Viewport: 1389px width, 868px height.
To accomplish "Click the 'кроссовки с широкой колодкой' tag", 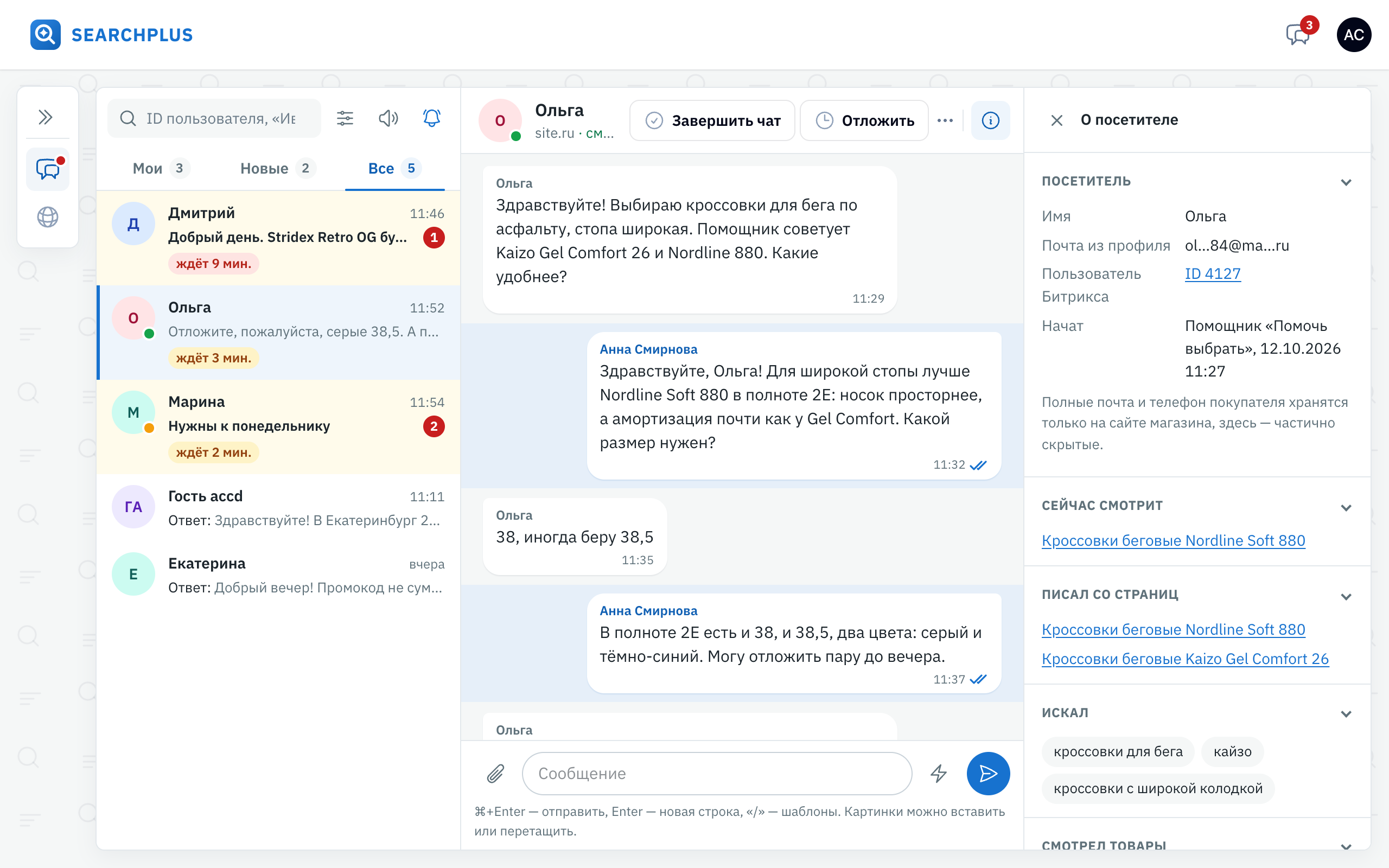I will pyautogui.click(x=1158, y=788).
